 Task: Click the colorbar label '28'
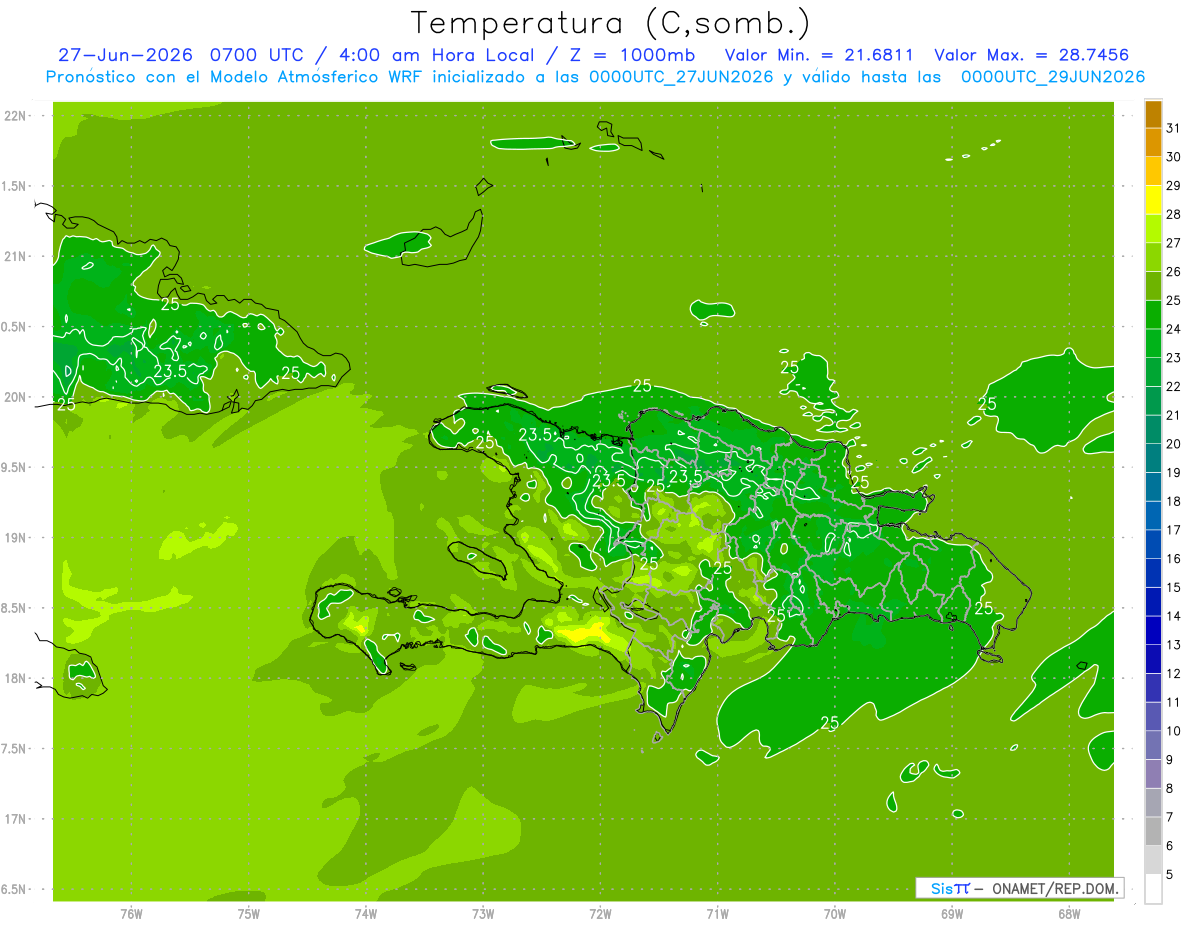pos(1174,214)
